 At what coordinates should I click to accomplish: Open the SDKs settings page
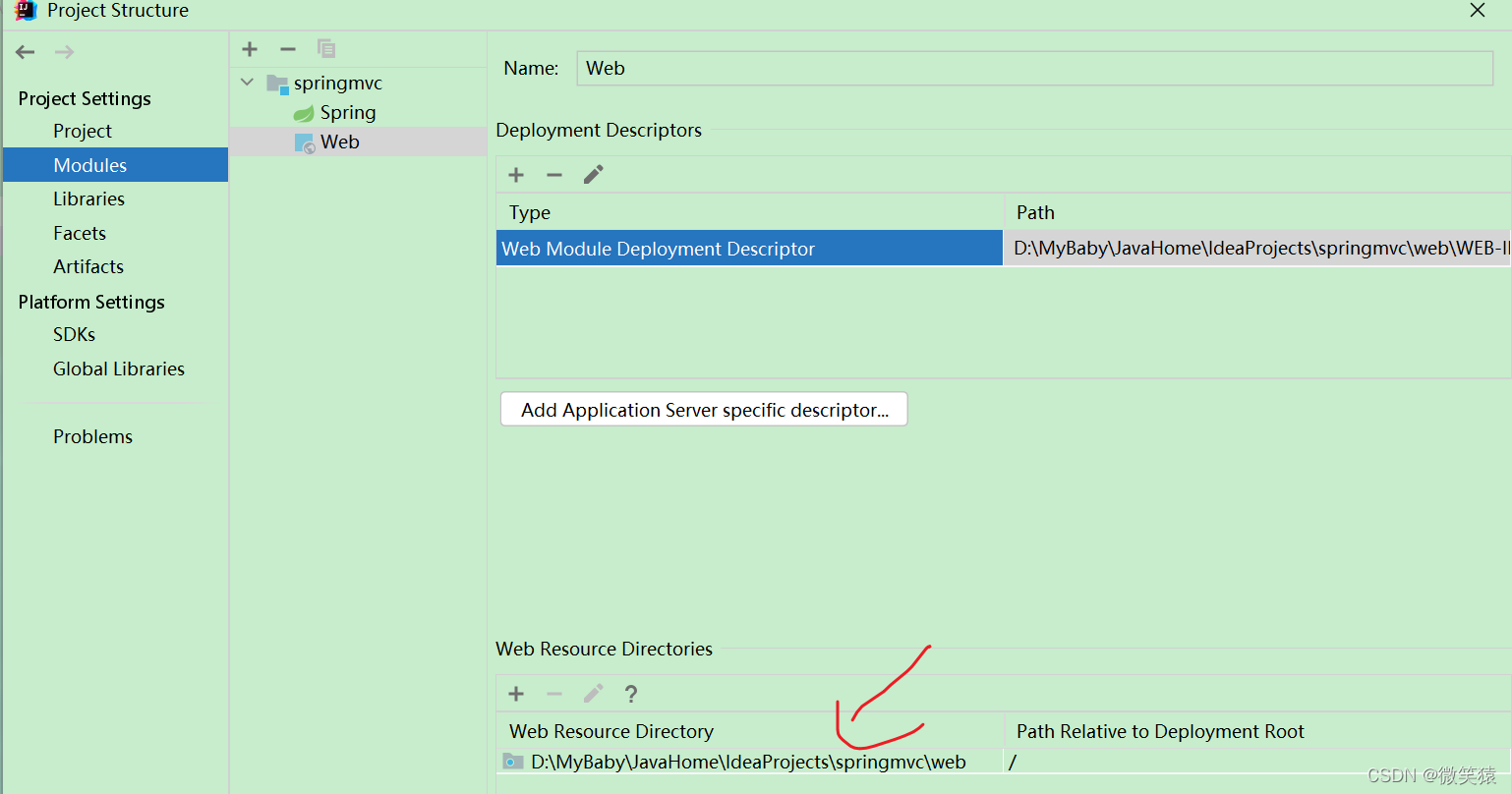point(75,334)
